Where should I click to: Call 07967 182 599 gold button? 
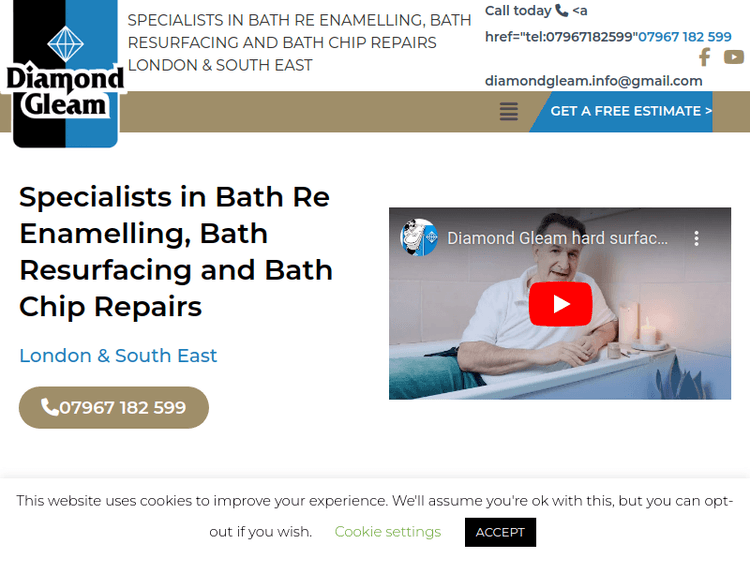click(114, 408)
